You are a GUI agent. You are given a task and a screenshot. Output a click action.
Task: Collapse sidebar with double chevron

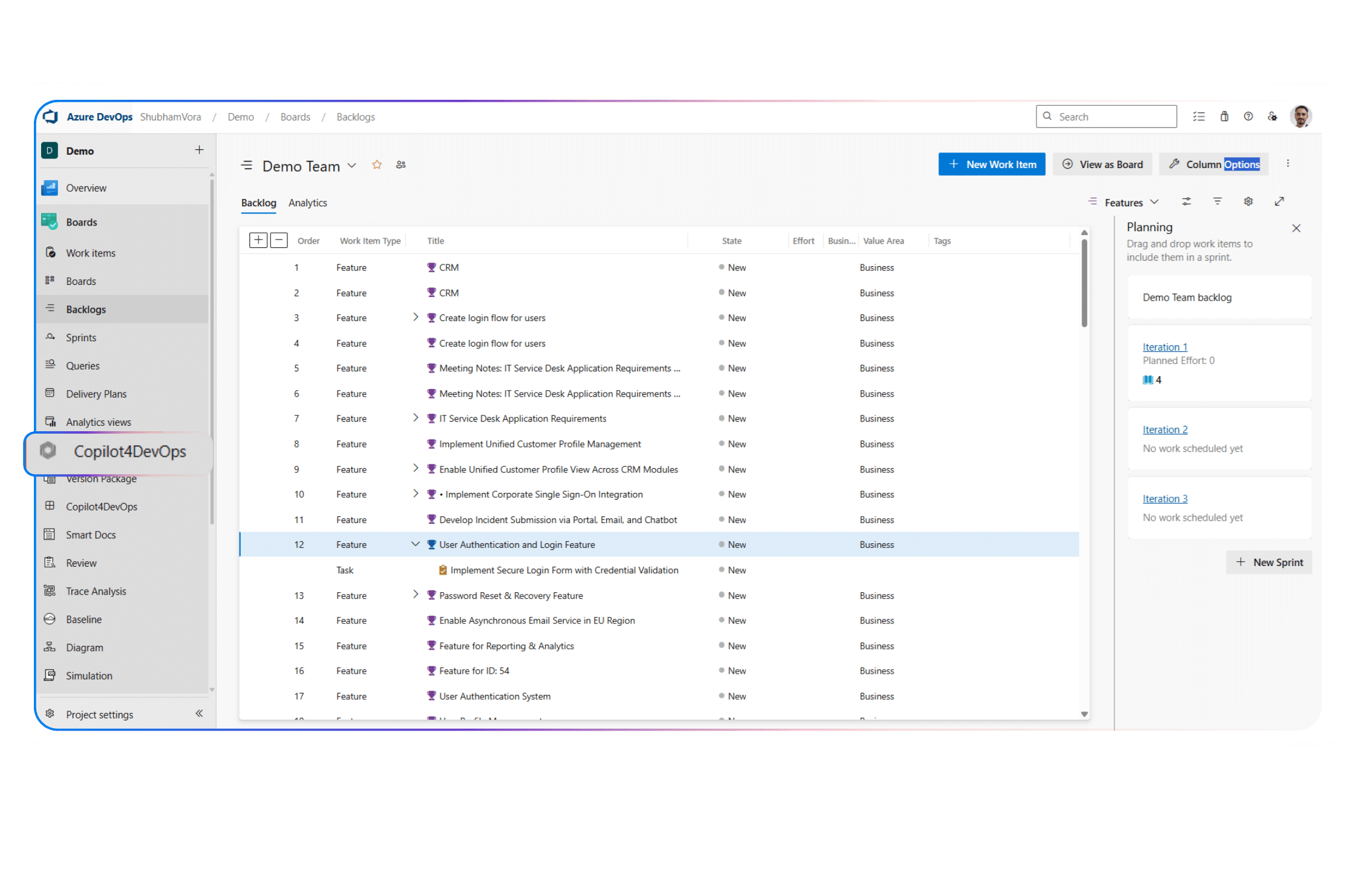tap(199, 714)
